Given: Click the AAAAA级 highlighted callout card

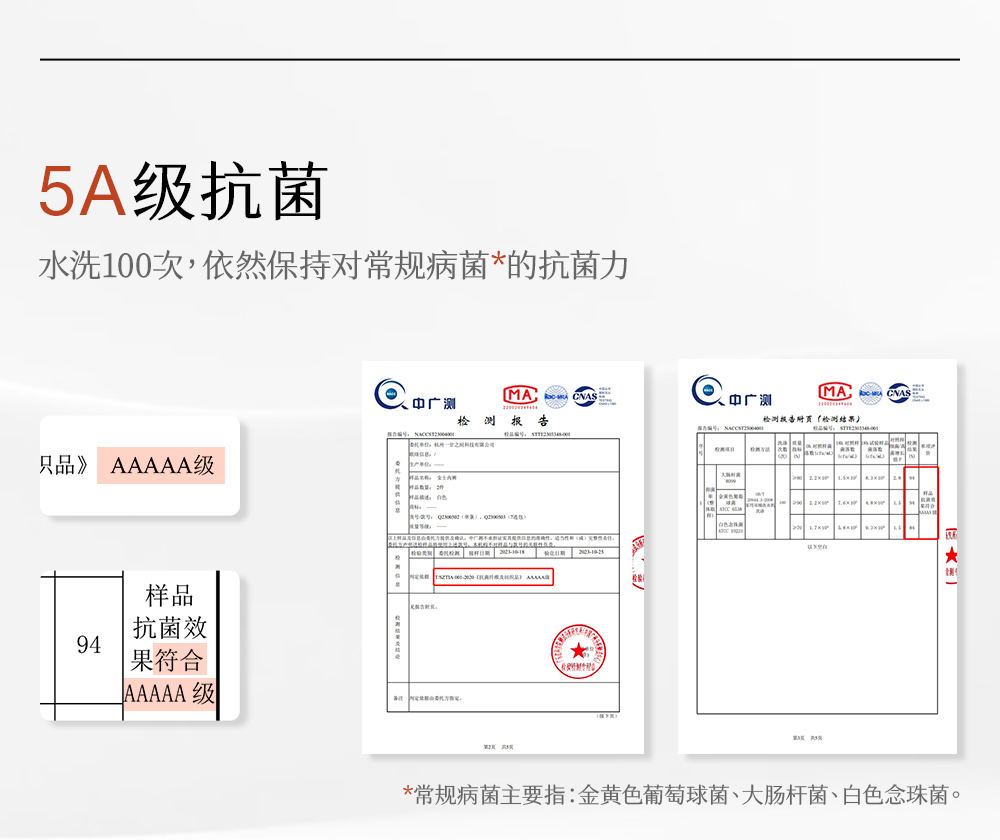Looking at the screenshot, I should tap(140, 466).
